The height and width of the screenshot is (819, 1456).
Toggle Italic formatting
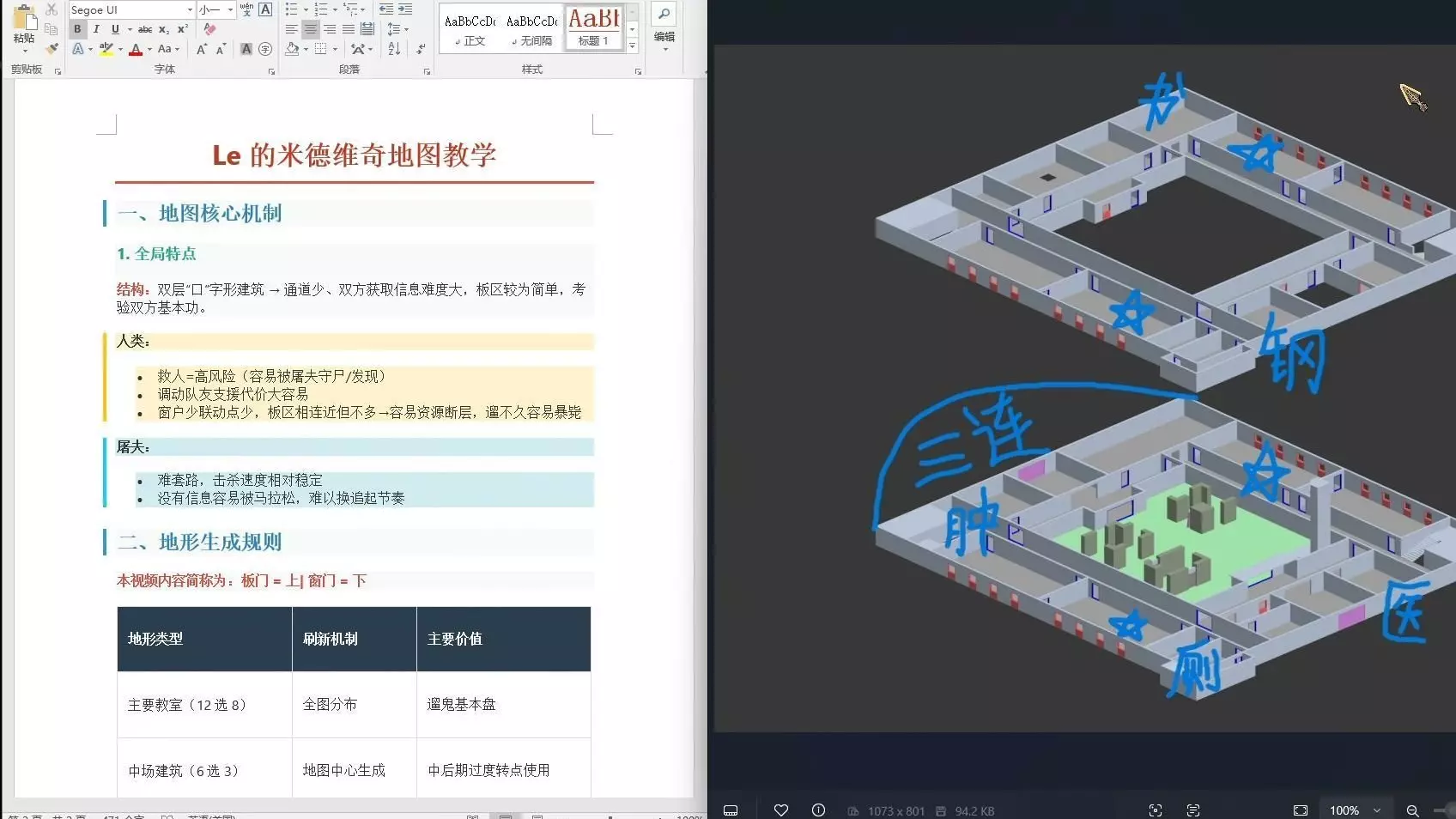(x=96, y=29)
